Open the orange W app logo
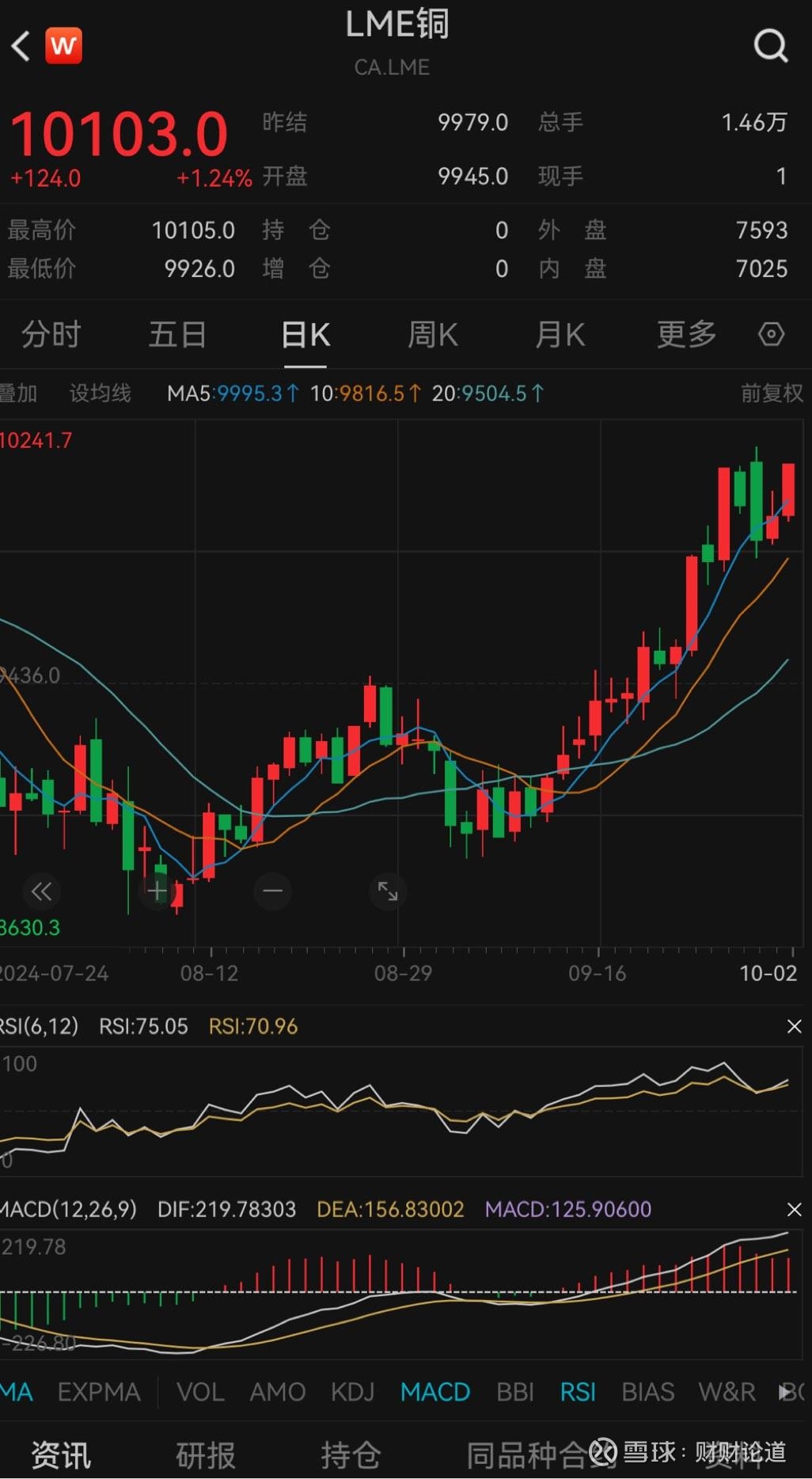 click(x=63, y=46)
